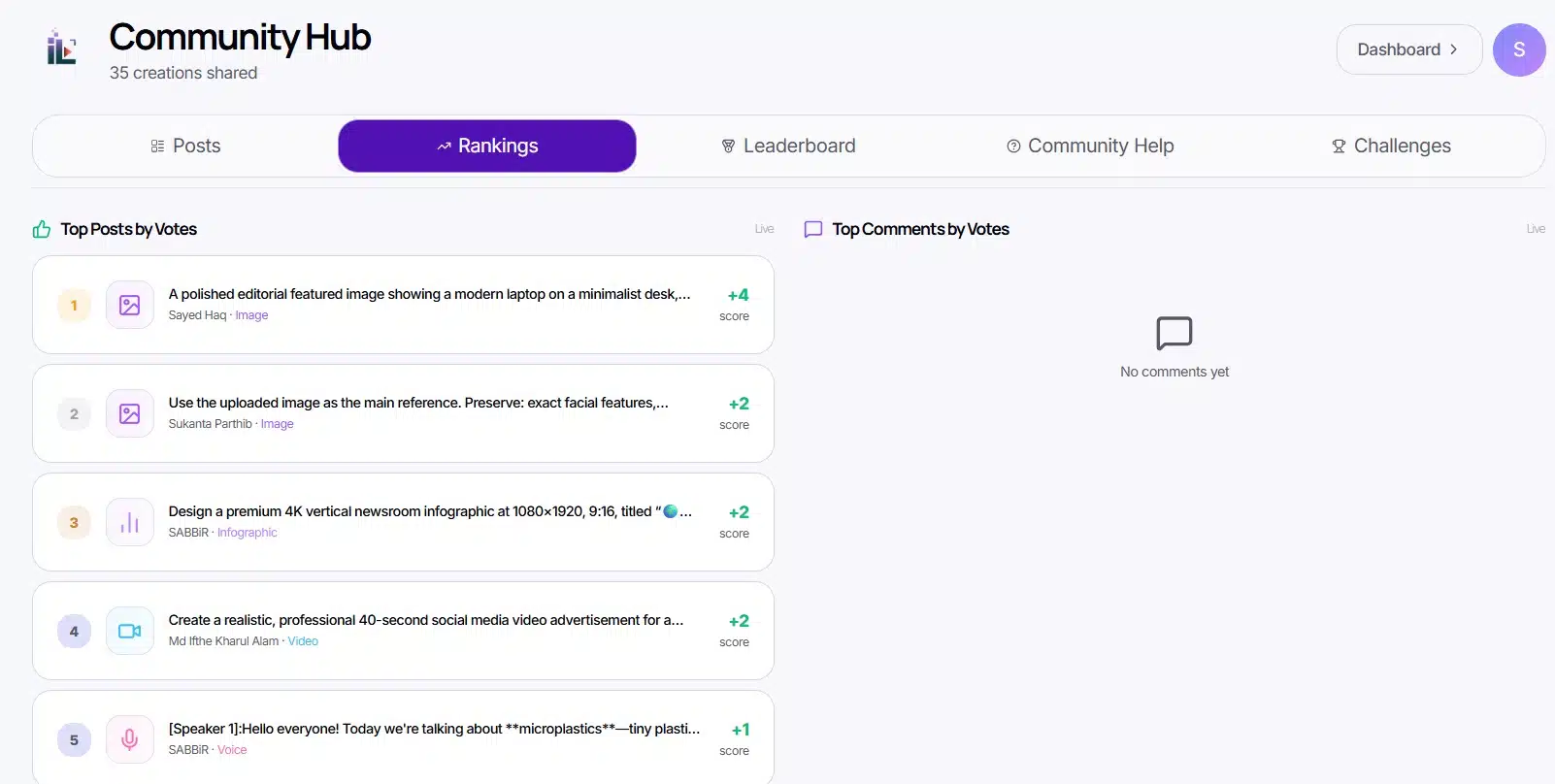This screenshot has width=1555, height=784.
Task: Open the 'Use the uploaded image' post
Action: [403, 413]
